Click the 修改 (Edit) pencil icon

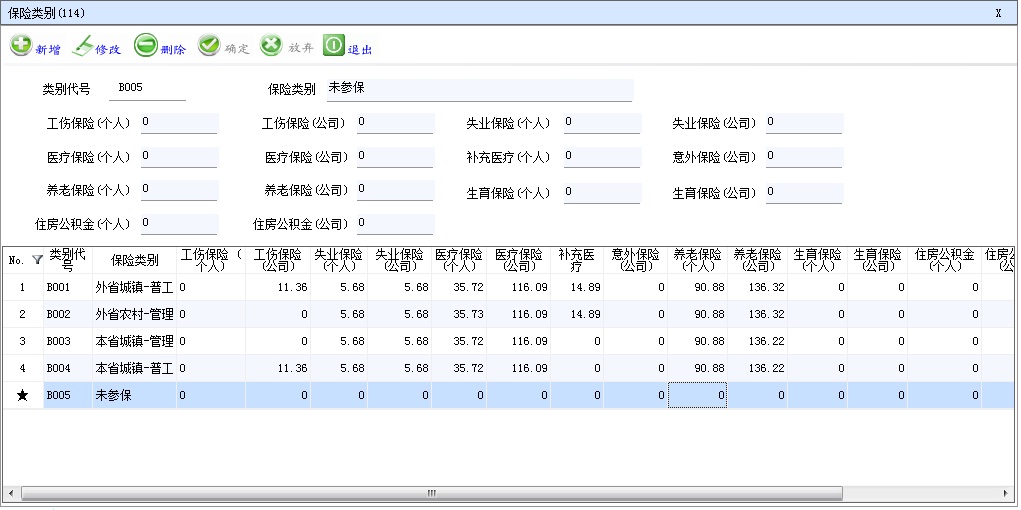coord(83,46)
